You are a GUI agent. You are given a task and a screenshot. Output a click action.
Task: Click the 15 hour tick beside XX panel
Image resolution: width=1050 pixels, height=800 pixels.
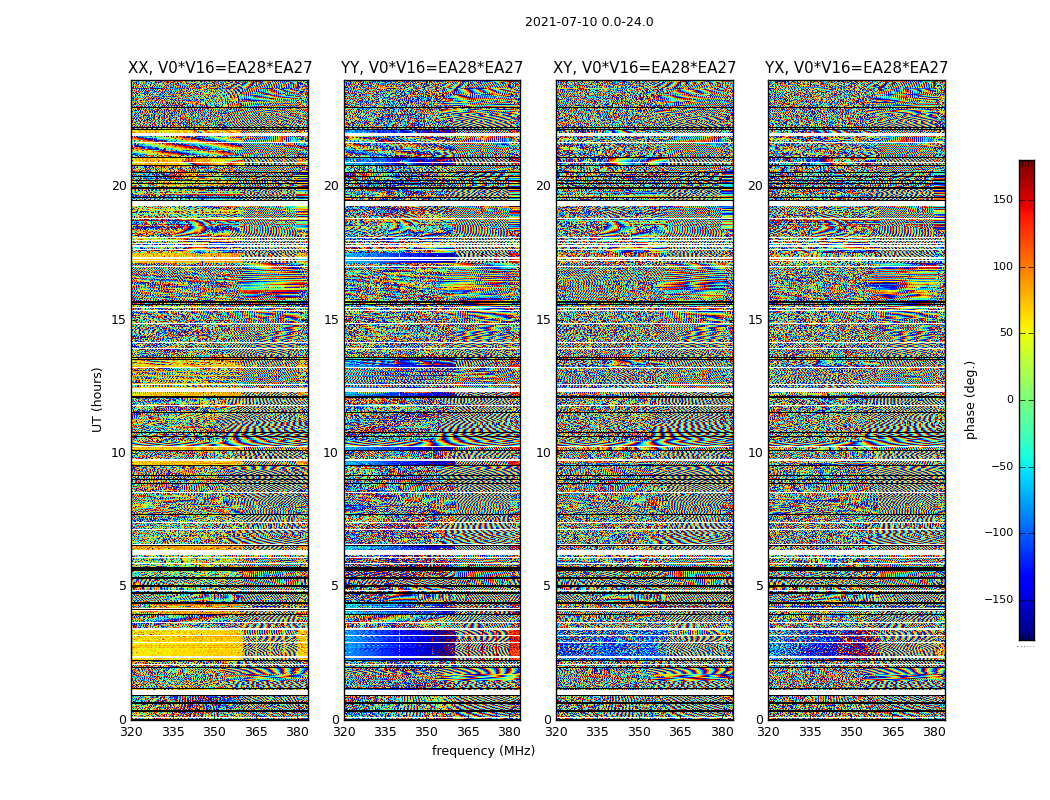coord(119,319)
